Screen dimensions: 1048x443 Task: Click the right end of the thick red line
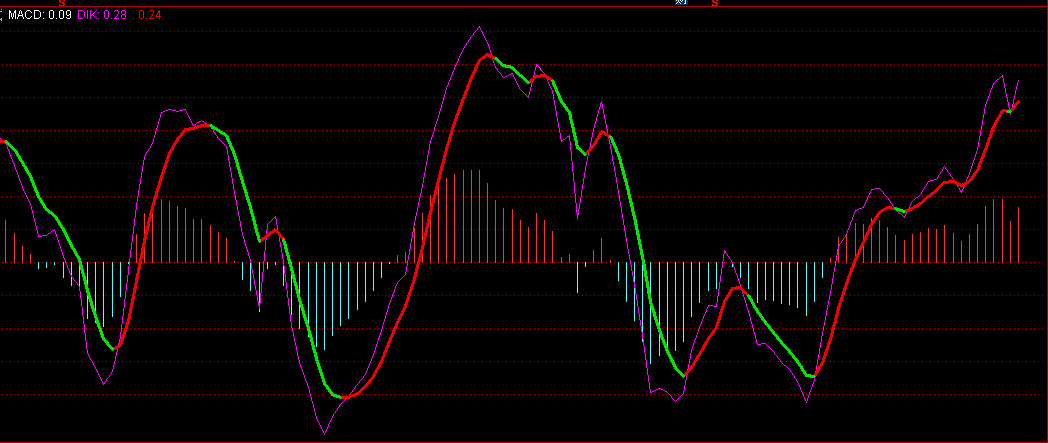point(1018,101)
